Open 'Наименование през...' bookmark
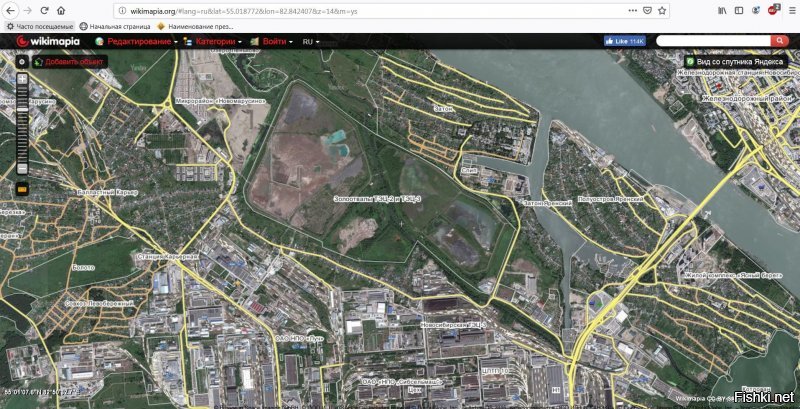800x409 pixels. [x=195, y=26]
